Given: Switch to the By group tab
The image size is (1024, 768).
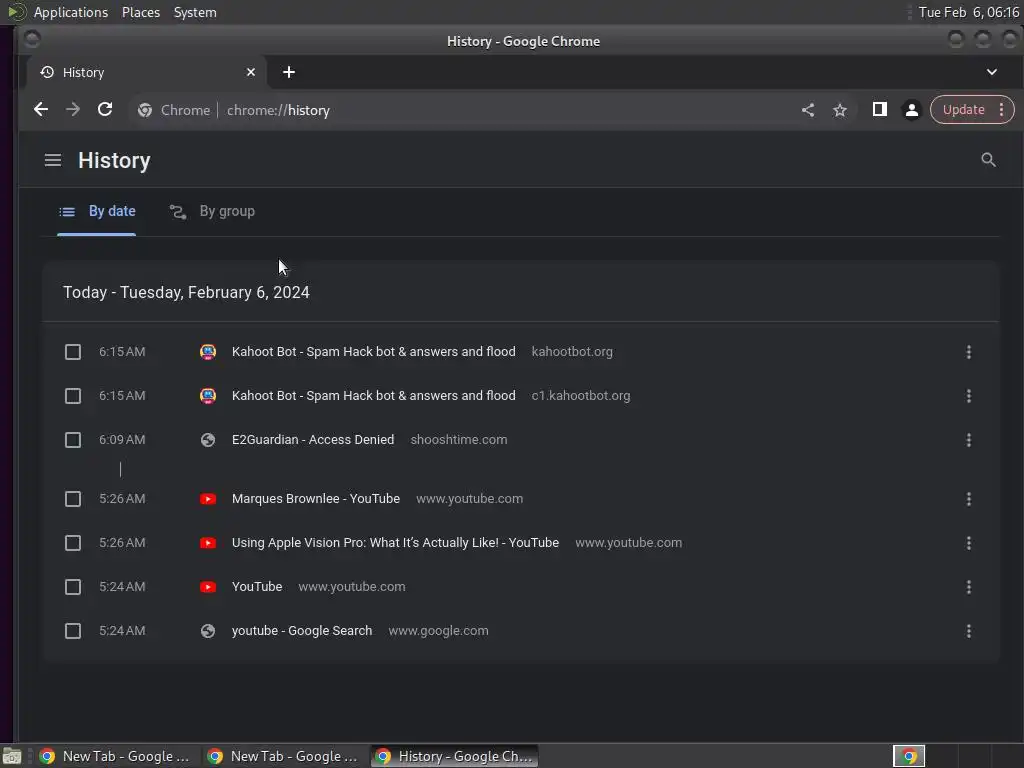Looking at the screenshot, I should pos(212,212).
